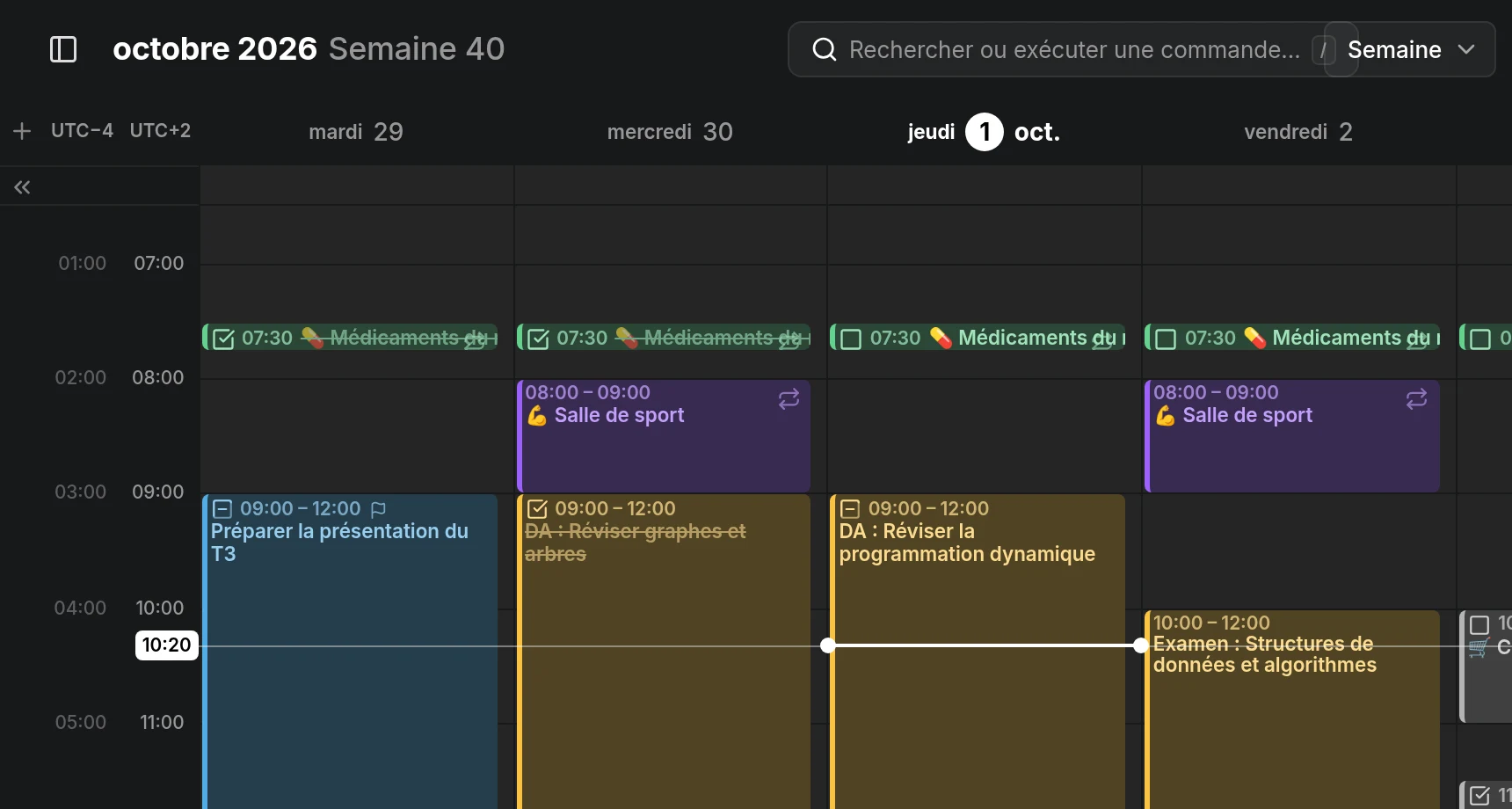Select the UTC-4 timezone label
Screen dimensions: 1512x809
[82, 130]
